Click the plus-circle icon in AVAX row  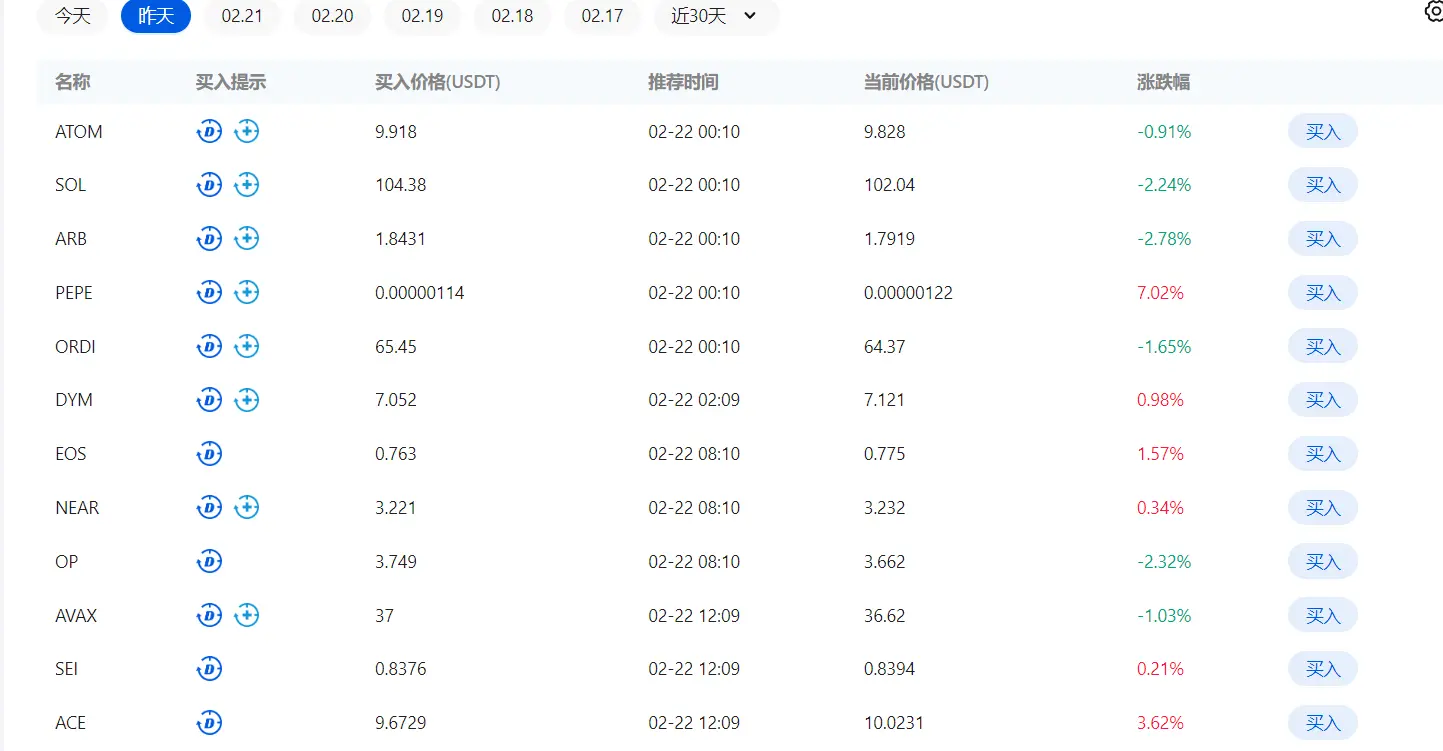click(247, 616)
